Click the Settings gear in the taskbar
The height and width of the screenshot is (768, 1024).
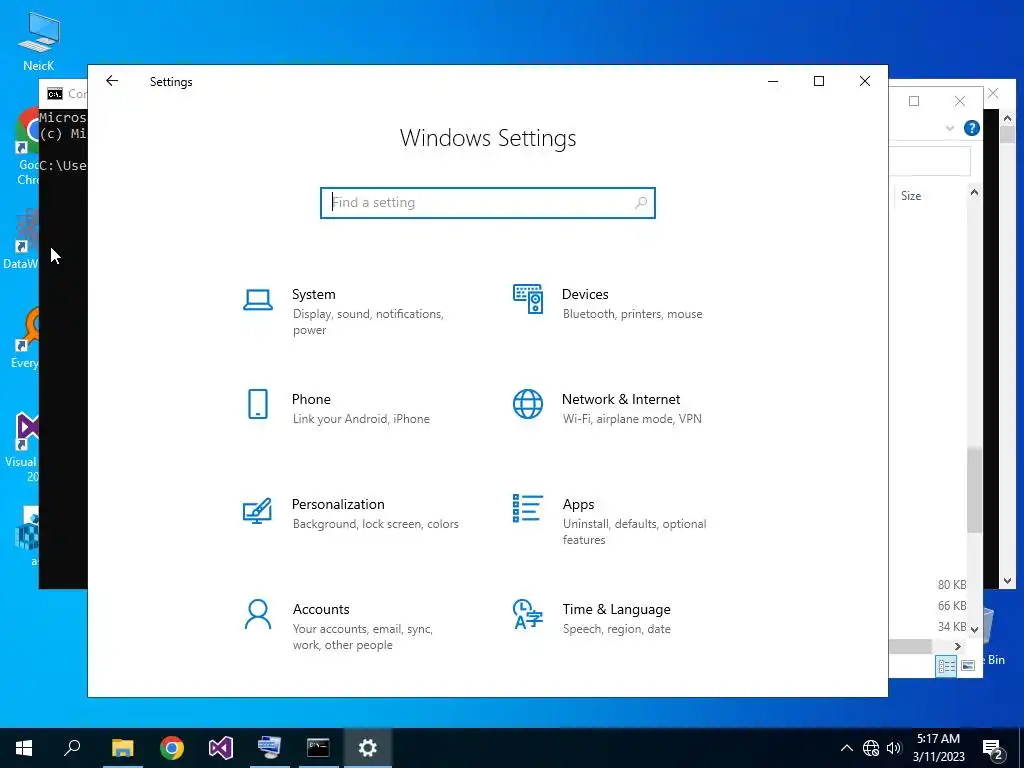point(368,748)
